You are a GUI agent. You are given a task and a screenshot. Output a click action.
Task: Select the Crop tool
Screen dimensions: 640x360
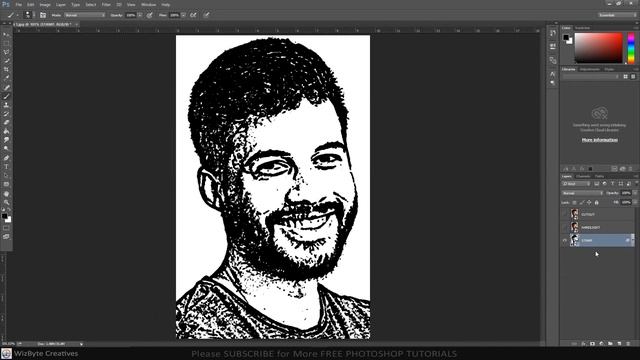point(6,70)
